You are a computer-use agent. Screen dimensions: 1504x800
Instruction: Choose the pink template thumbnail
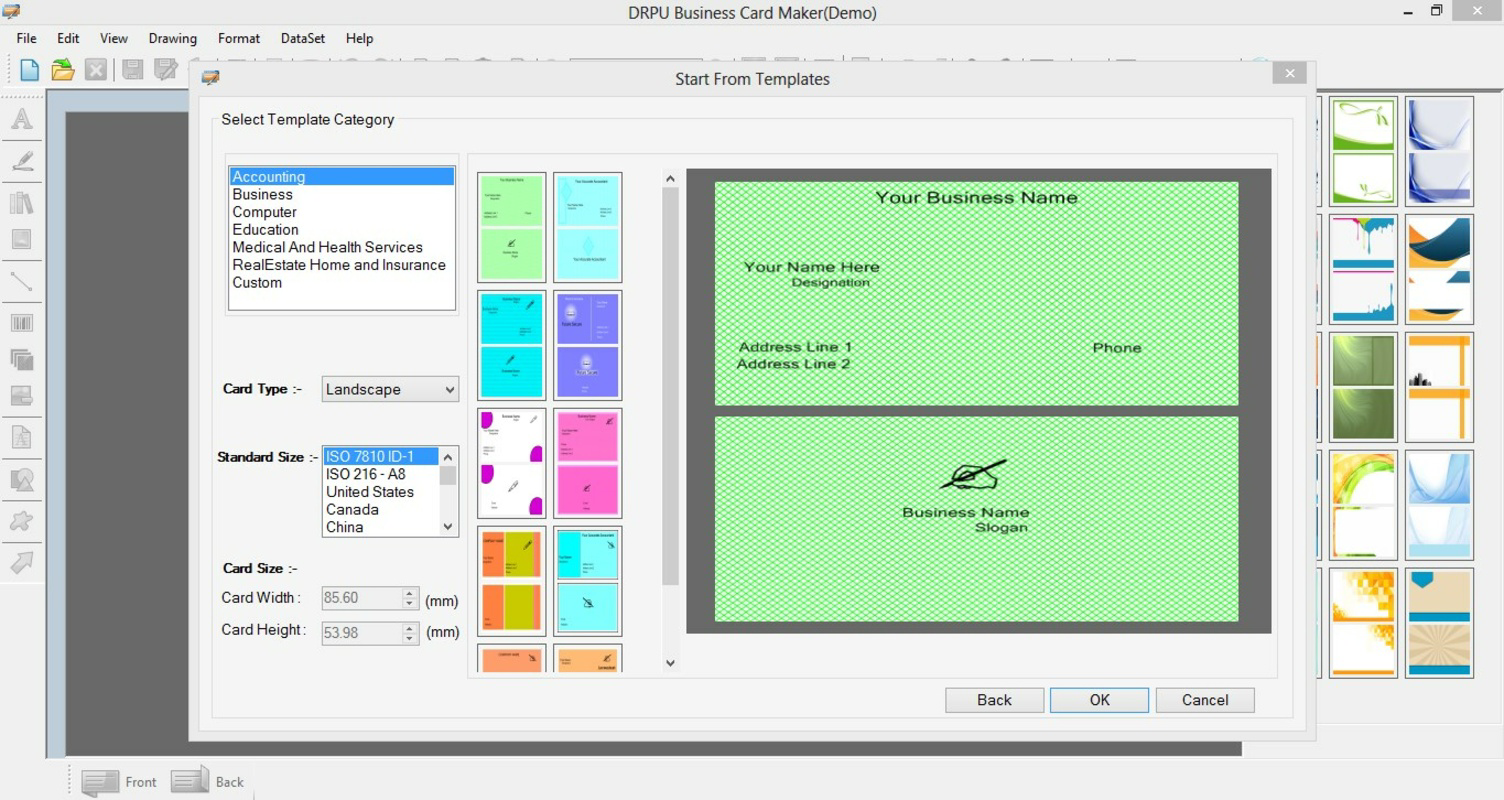click(587, 463)
